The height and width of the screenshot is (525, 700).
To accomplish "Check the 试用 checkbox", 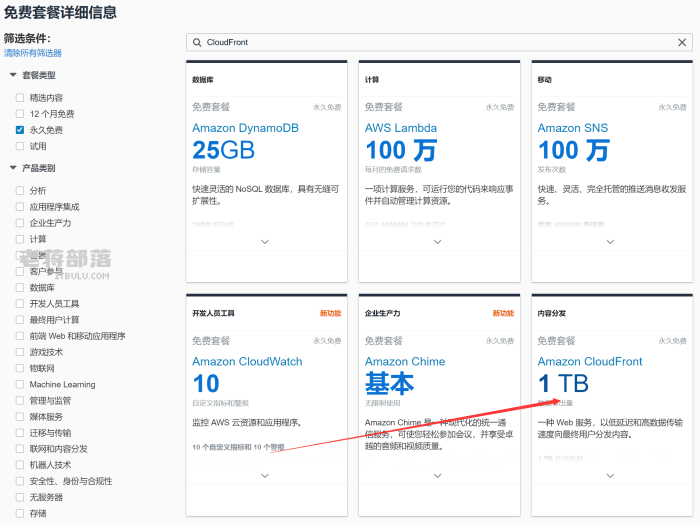I will (x=20, y=146).
